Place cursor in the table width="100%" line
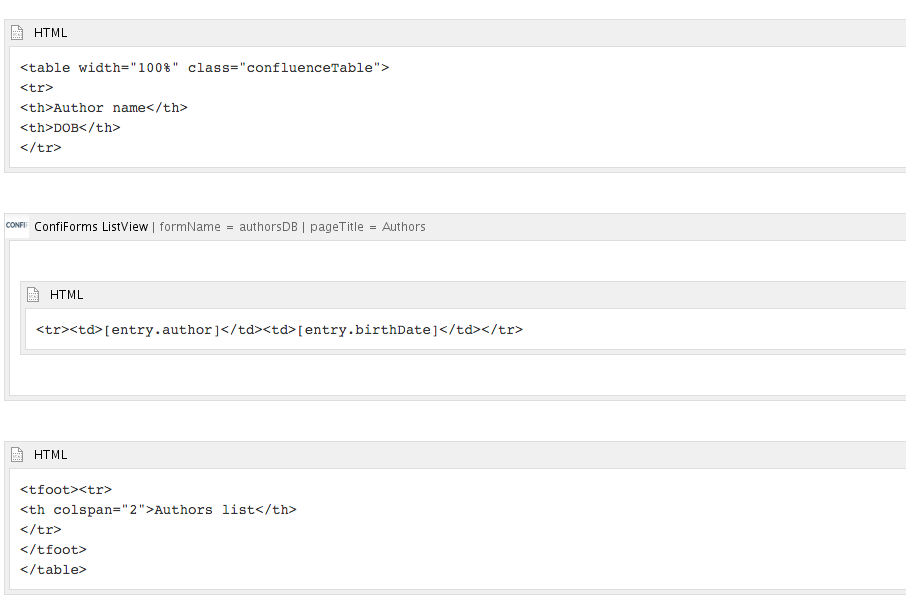 pos(204,68)
